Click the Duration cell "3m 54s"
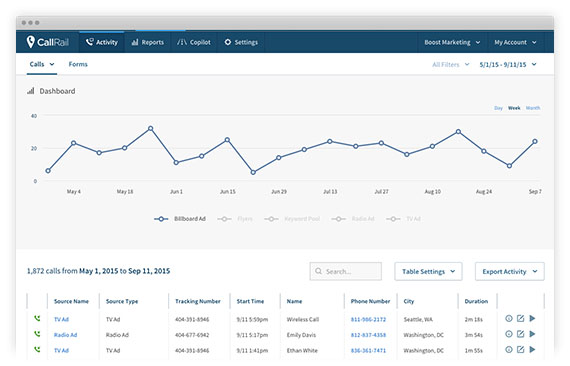 (x=473, y=335)
